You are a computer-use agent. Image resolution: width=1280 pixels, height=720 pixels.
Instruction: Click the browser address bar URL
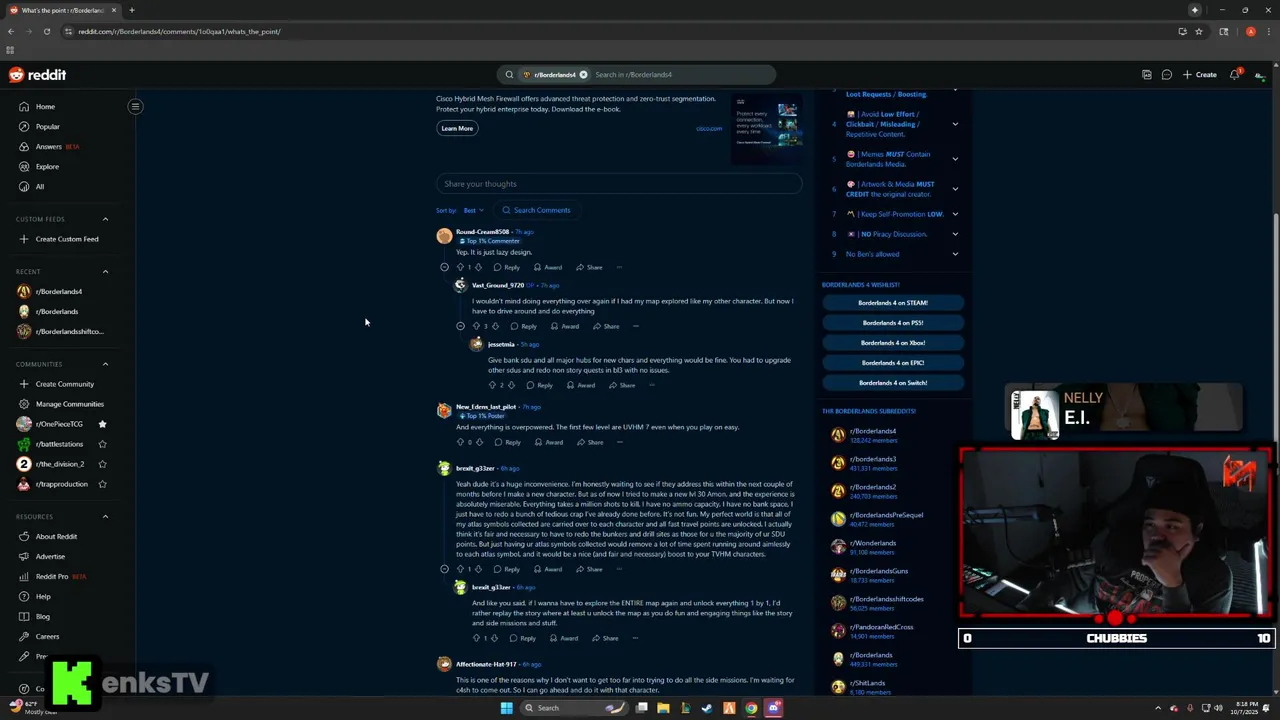tap(179, 31)
